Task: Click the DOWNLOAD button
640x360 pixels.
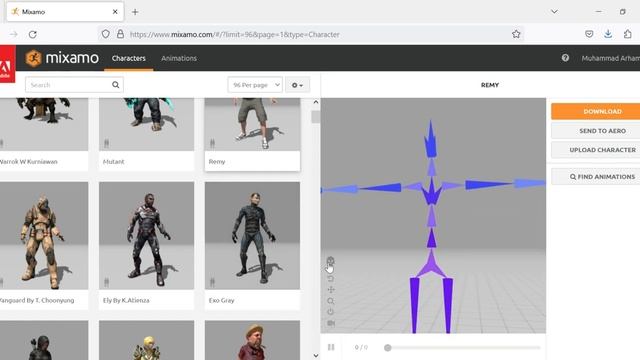Action: pyautogui.click(x=596, y=111)
